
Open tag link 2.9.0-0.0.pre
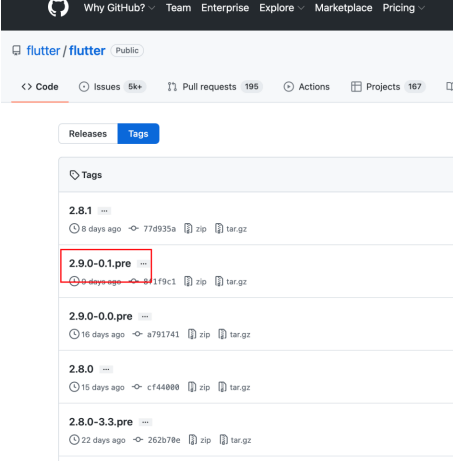coord(101,316)
